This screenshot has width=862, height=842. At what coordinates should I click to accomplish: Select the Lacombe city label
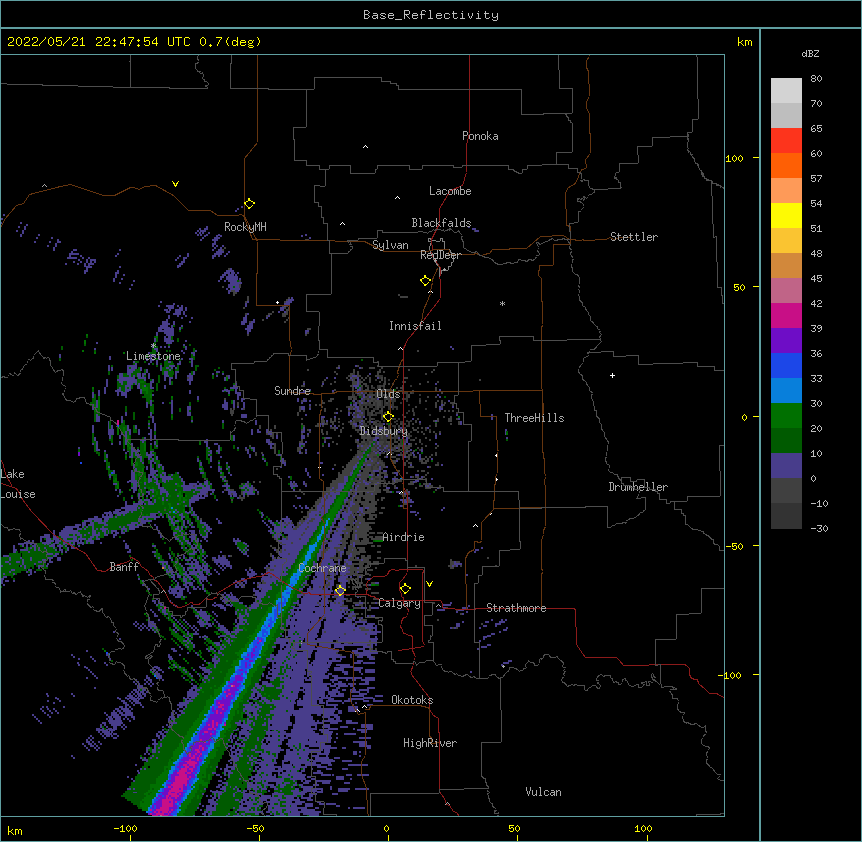coord(450,191)
